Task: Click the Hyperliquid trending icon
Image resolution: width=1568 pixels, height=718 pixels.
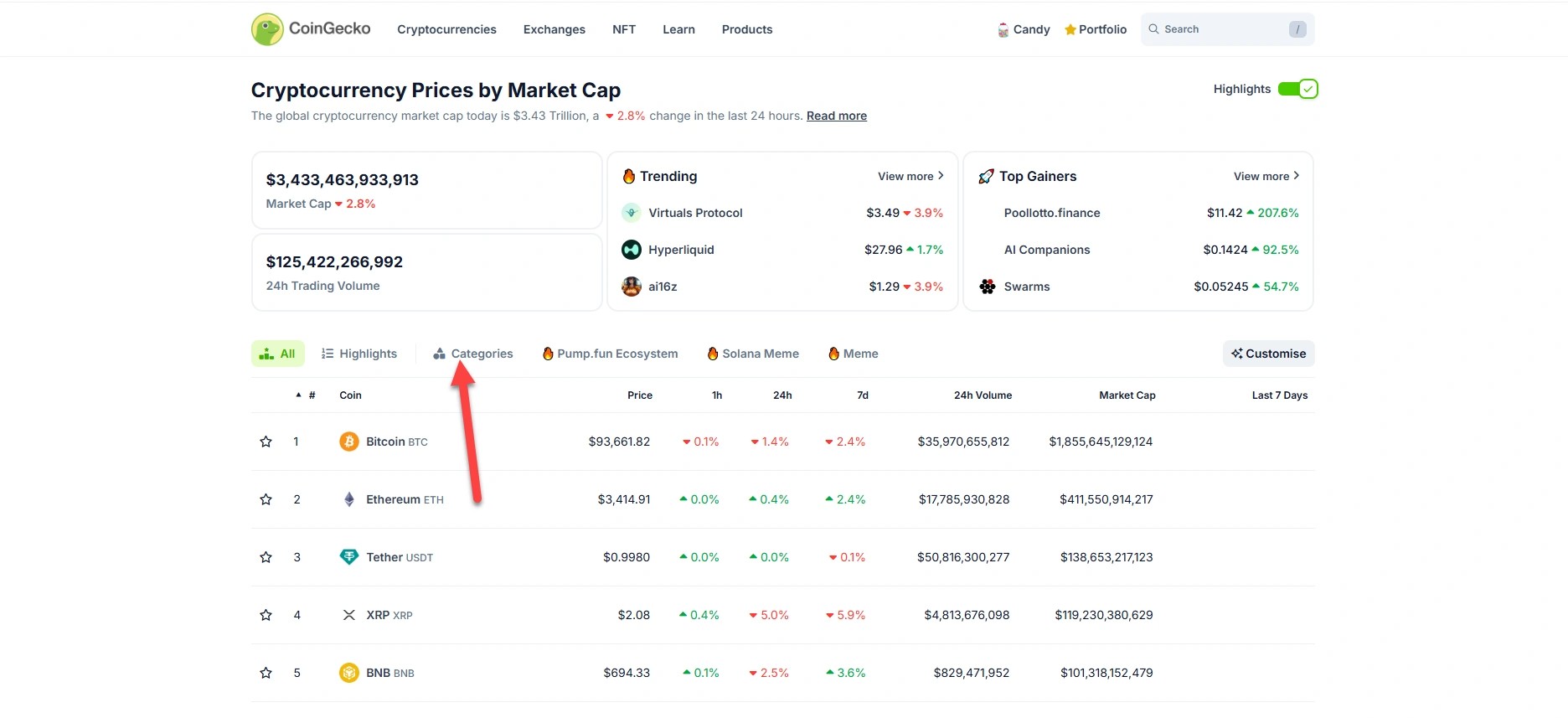Action: pos(632,250)
